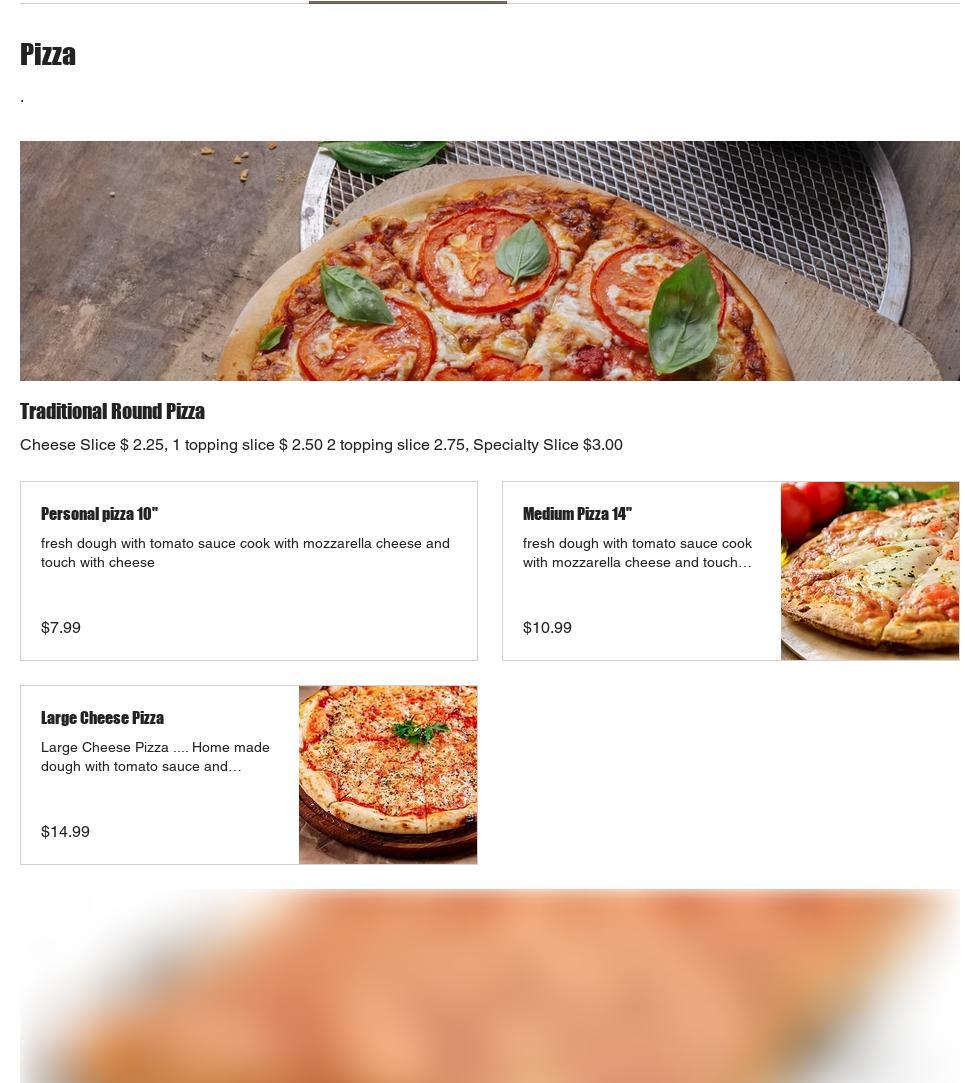Click the $14.99 price on Large Cheese Pizza
965x1083 pixels.
click(x=65, y=831)
